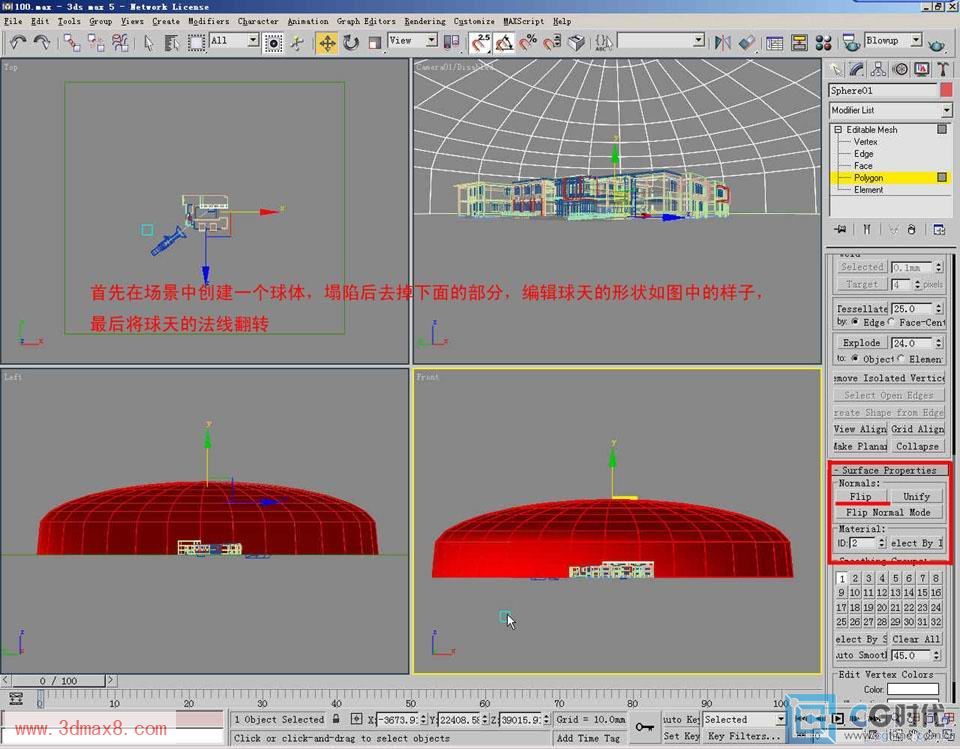Select the Rotate tool in toolbar

click(x=351, y=42)
